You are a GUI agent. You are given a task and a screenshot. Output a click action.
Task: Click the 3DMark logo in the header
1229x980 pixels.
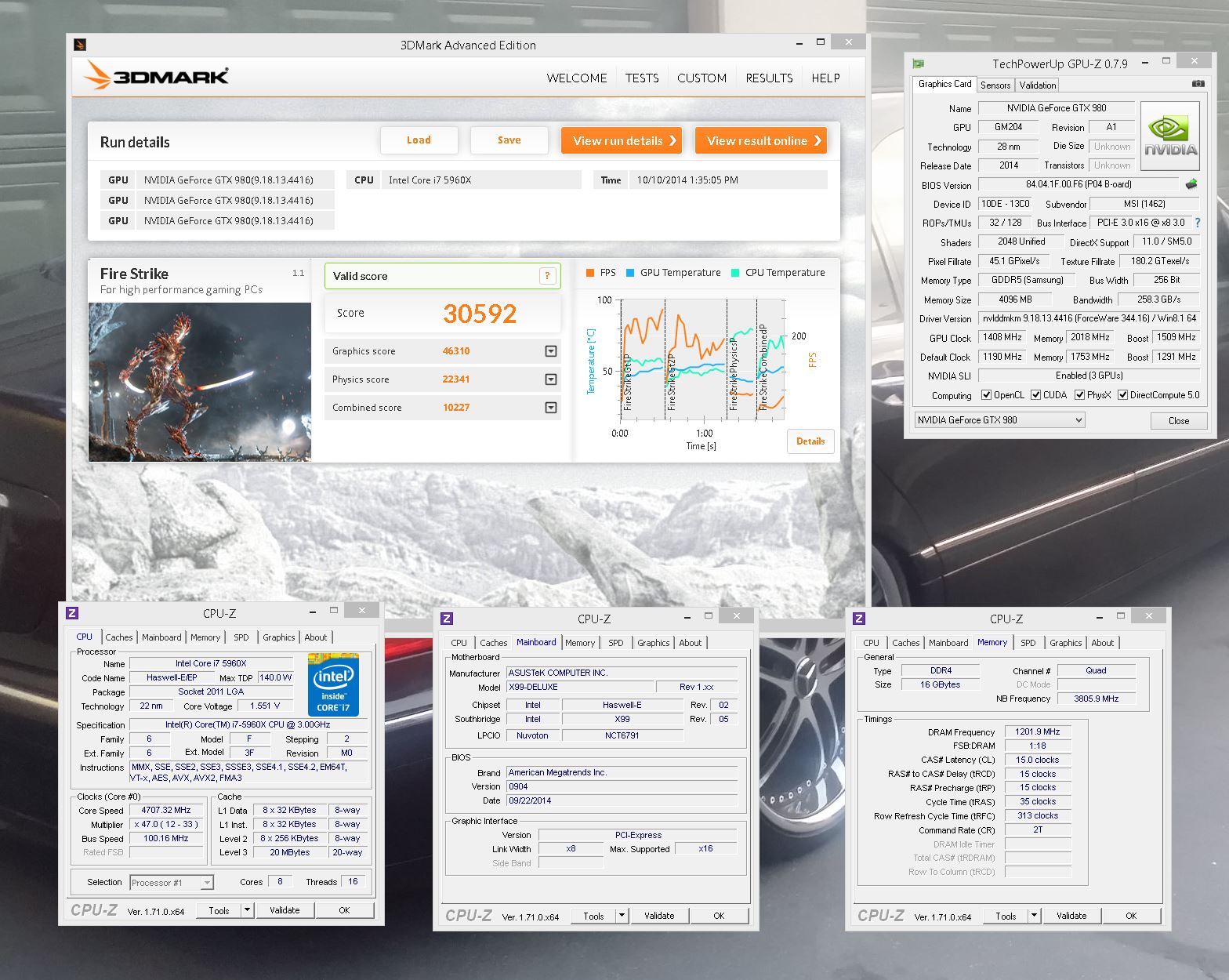[157, 75]
